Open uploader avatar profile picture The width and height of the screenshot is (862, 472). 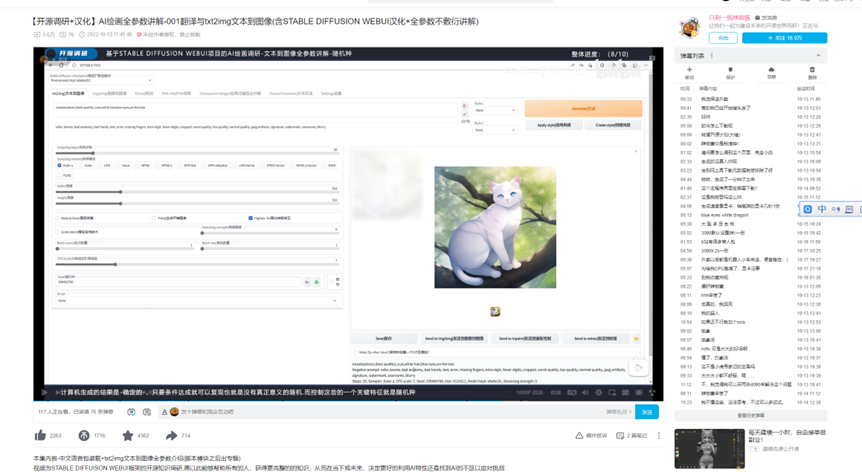click(689, 27)
